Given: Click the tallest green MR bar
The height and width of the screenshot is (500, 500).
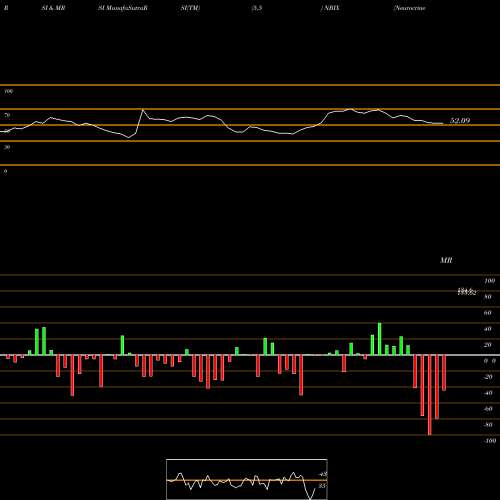Looking at the screenshot, I should (379, 339).
